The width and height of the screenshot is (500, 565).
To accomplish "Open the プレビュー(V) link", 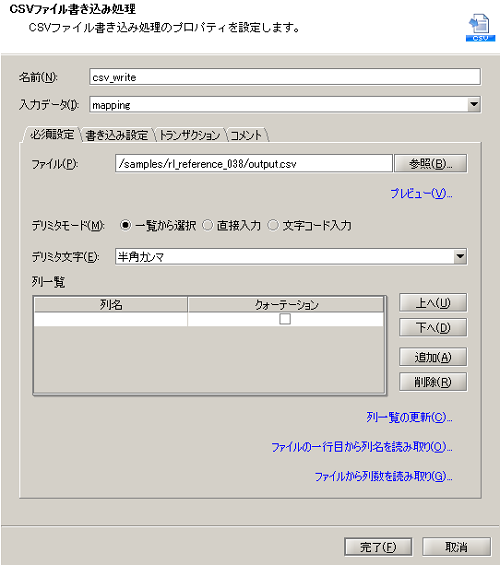I will (421, 194).
